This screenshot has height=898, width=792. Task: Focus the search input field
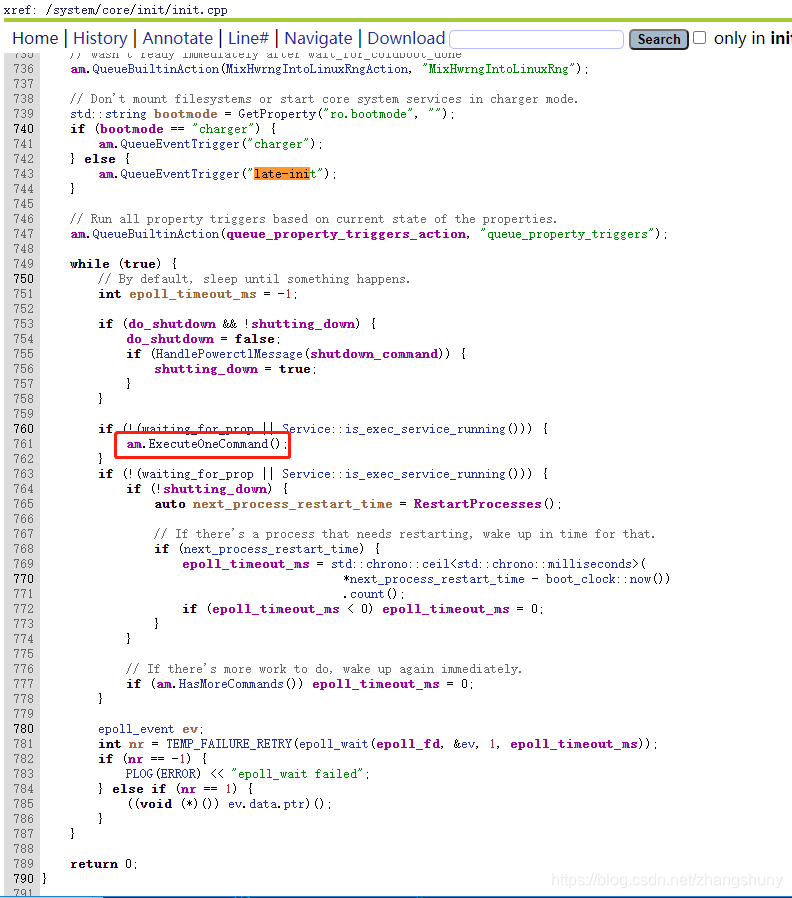537,39
